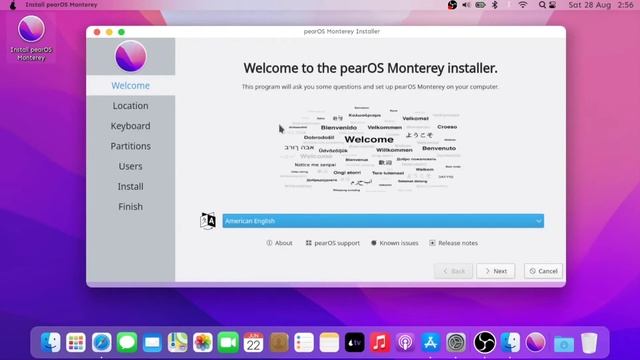640x360 pixels.
Task: Open System Preferences from the dock
Action: 456,342
